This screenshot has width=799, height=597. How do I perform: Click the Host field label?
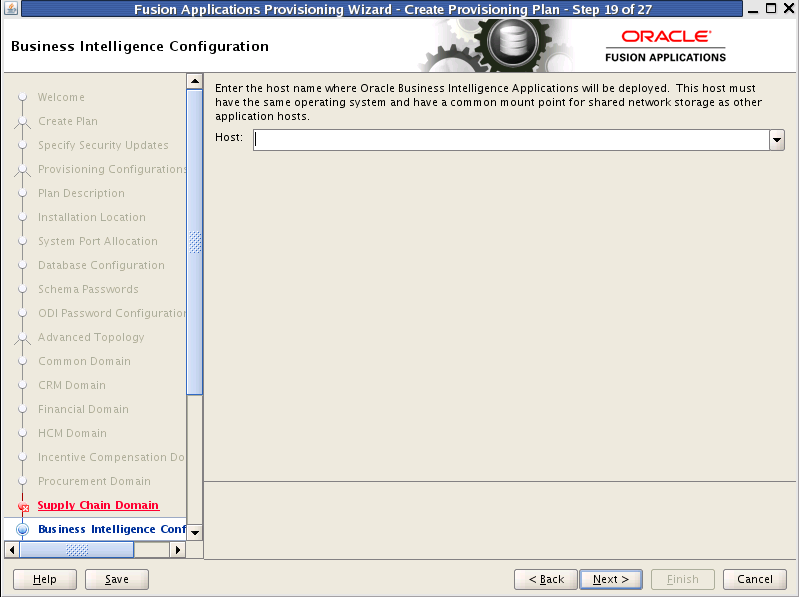coord(229,138)
